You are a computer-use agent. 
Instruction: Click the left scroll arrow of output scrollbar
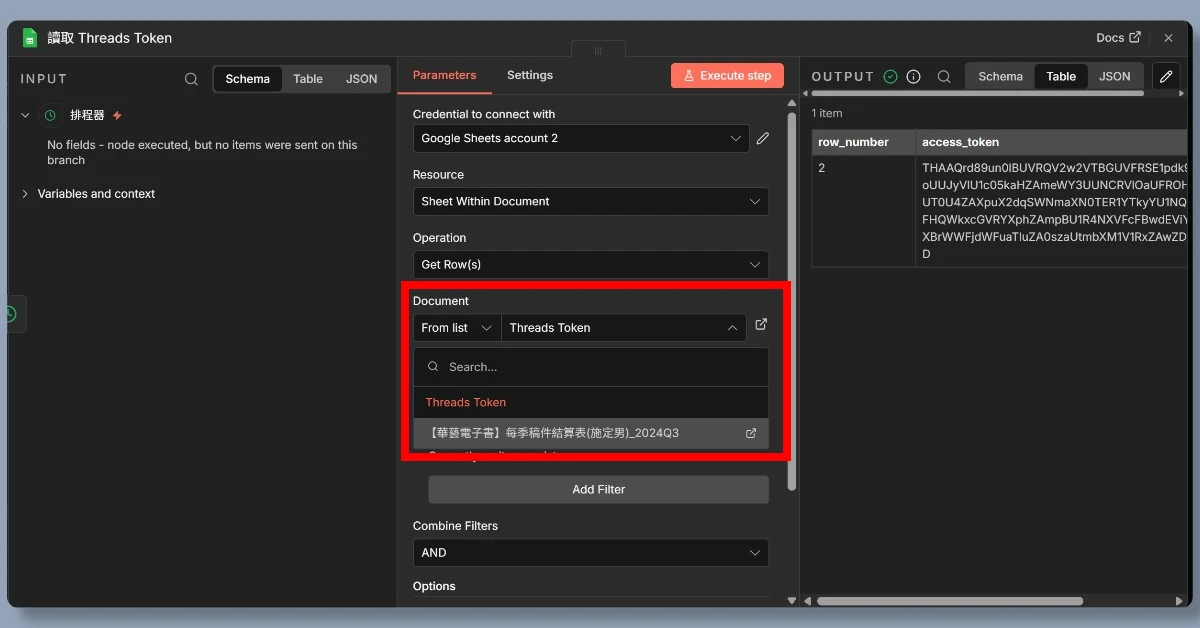tap(808, 601)
